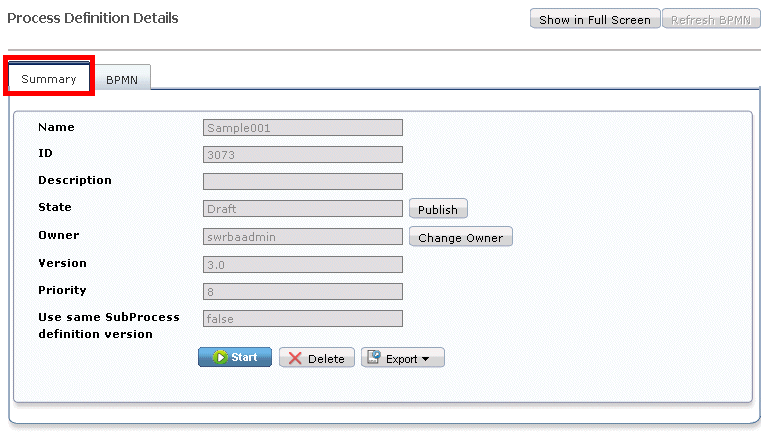
Task: Delete the process definition
Action: 317,358
